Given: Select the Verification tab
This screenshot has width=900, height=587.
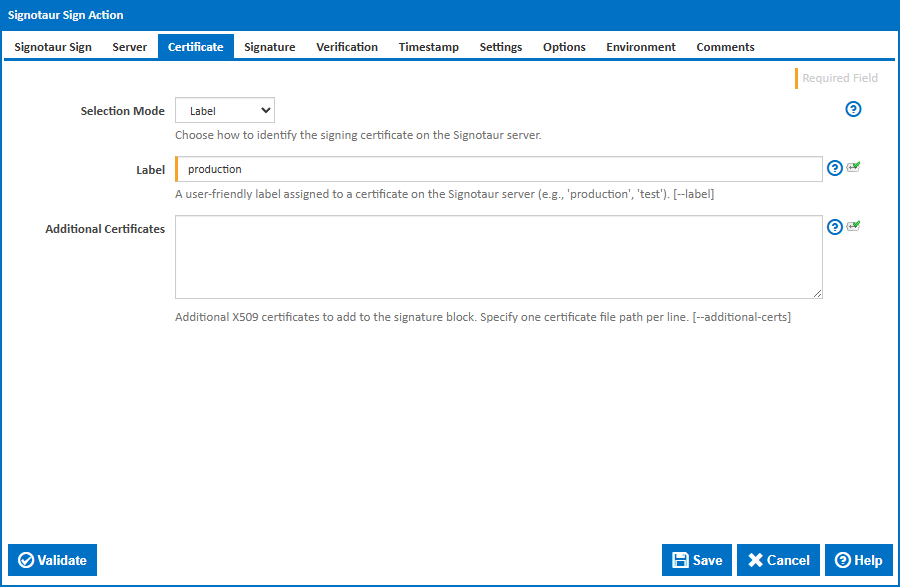Looking at the screenshot, I should click(346, 46).
